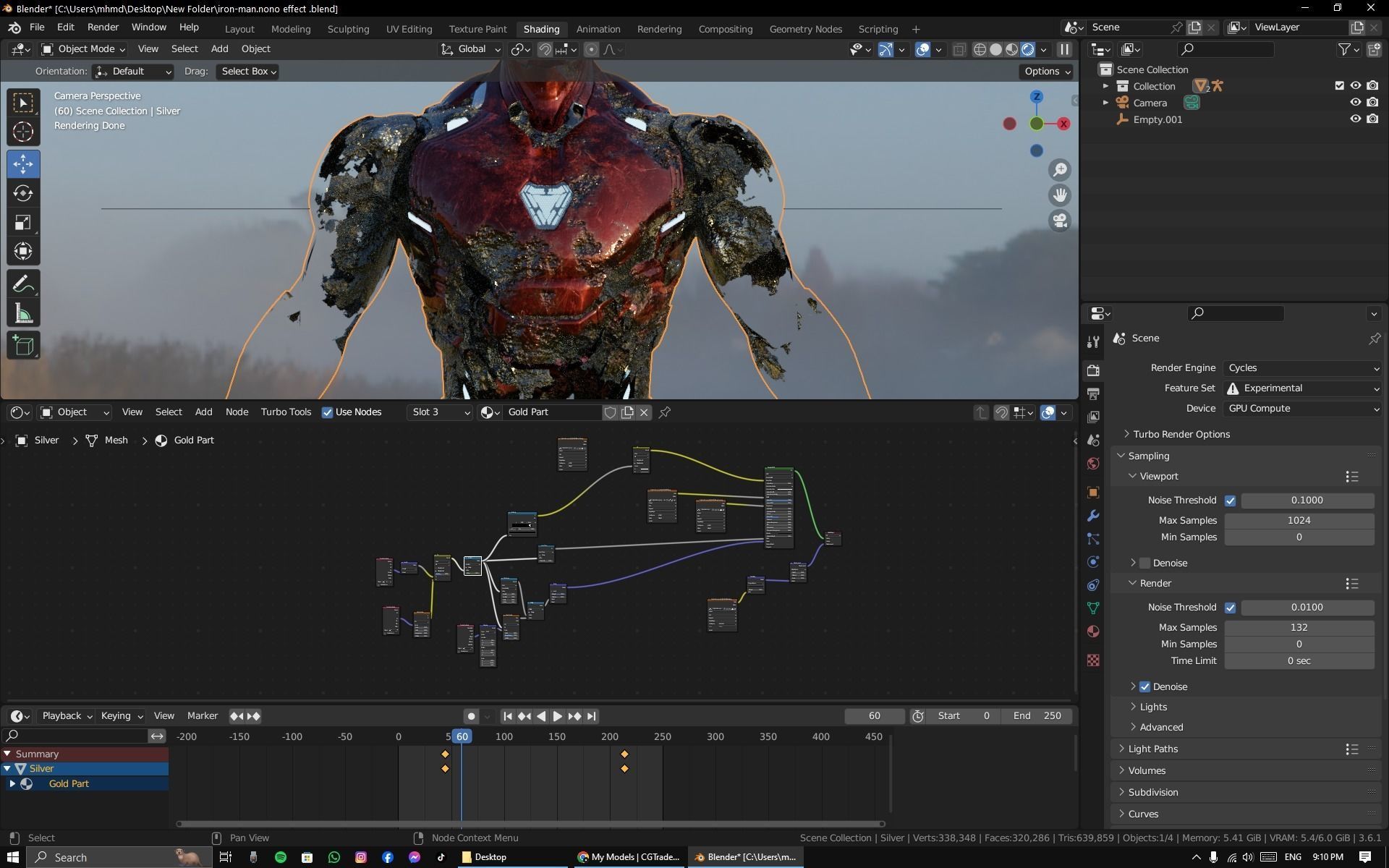Open the Render Engine Cycles dropdown

pyautogui.click(x=1303, y=368)
